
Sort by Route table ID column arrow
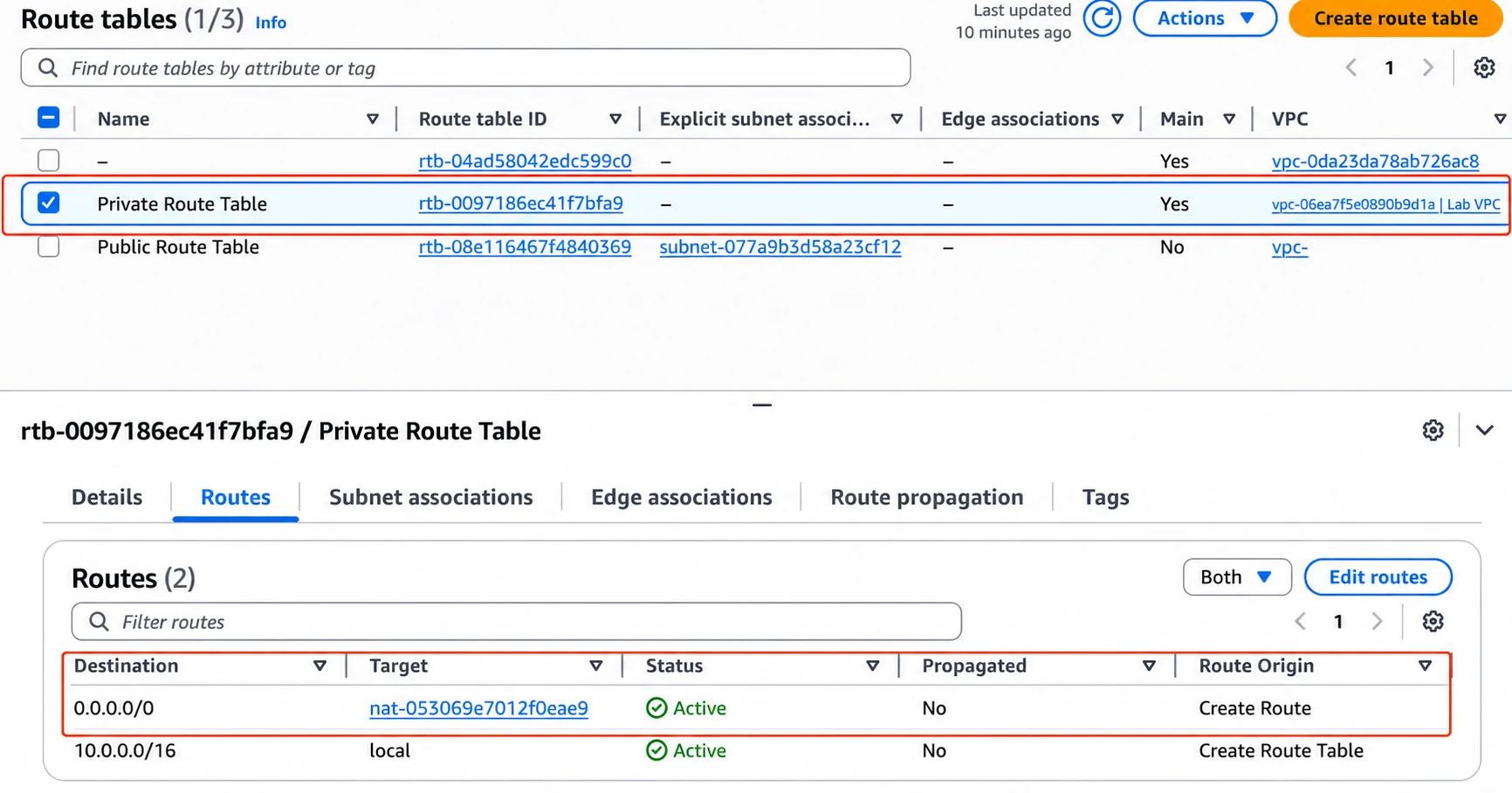coord(615,119)
